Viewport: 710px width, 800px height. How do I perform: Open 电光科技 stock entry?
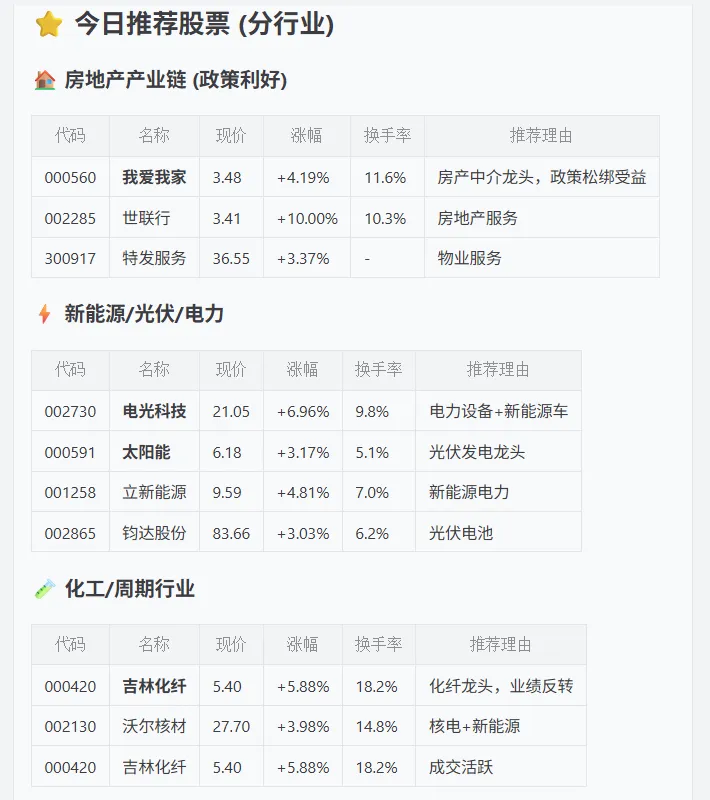pos(154,411)
